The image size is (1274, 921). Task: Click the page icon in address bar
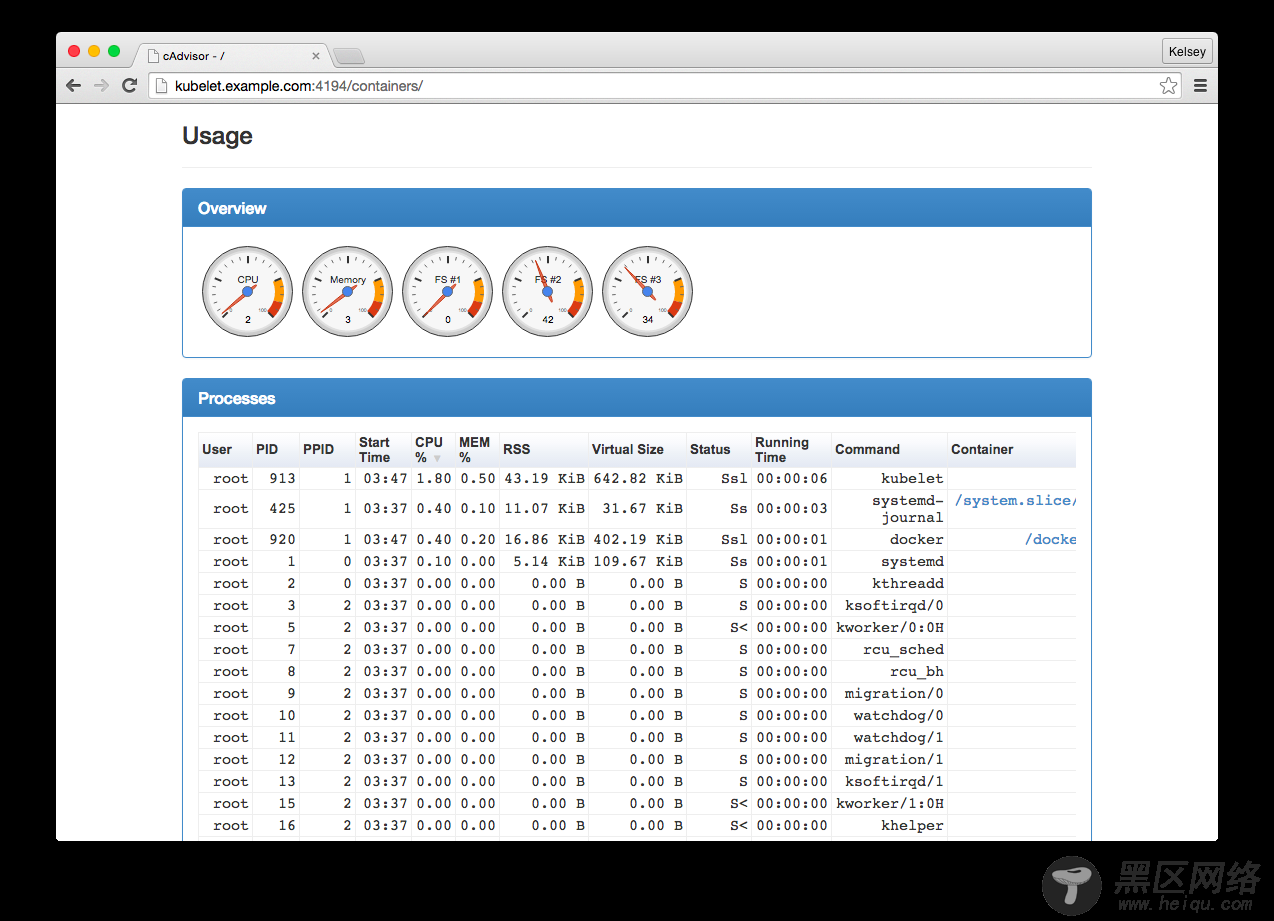(x=161, y=86)
